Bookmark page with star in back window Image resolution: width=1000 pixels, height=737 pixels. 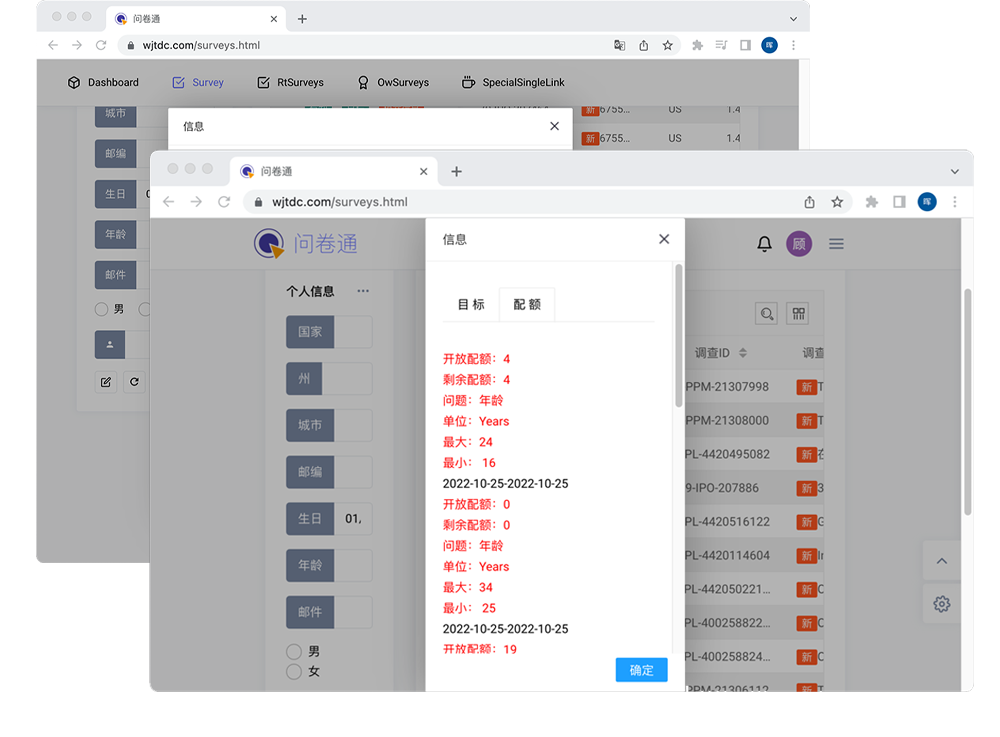pyautogui.click(x=667, y=45)
